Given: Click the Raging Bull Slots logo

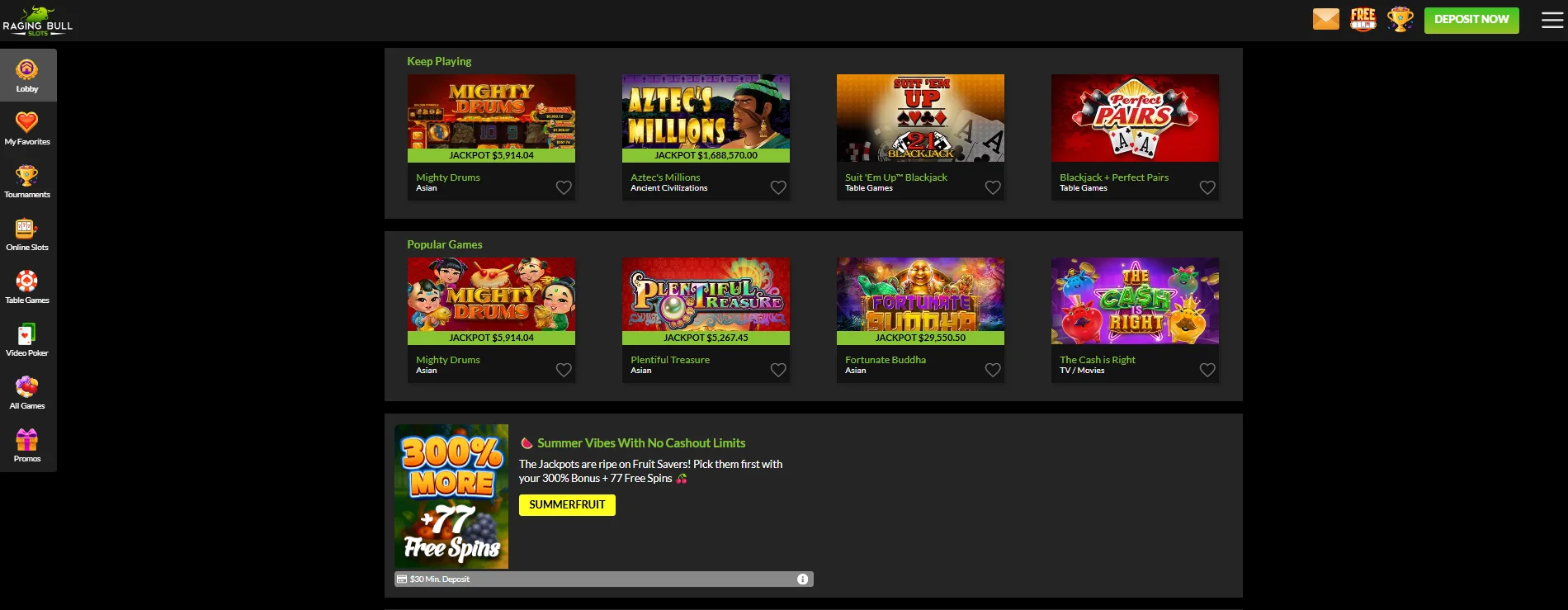Looking at the screenshot, I should tap(37, 21).
